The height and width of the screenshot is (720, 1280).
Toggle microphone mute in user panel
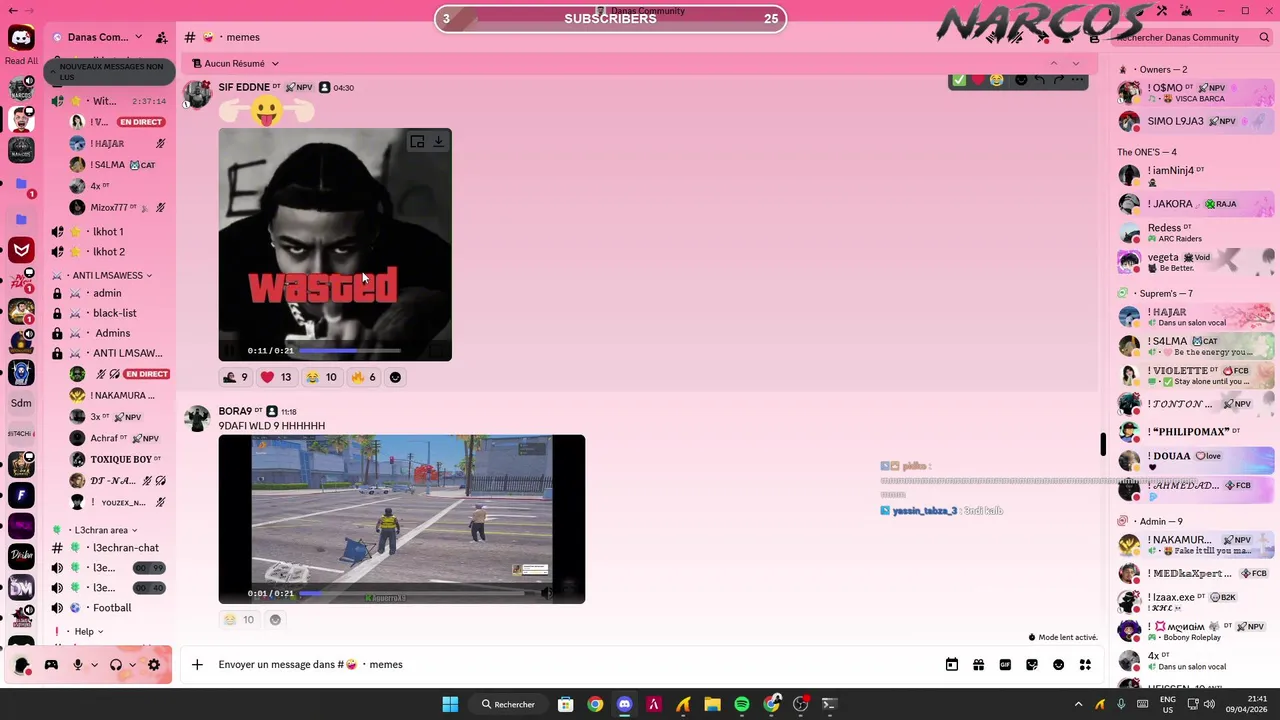(77, 665)
